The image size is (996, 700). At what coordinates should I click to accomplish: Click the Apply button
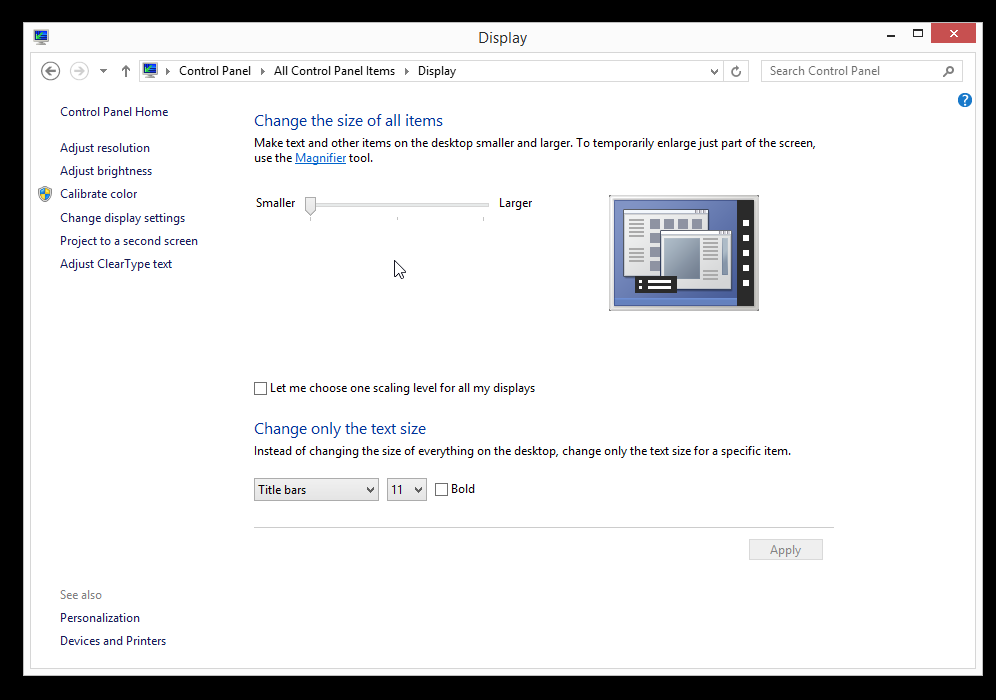pyautogui.click(x=786, y=550)
